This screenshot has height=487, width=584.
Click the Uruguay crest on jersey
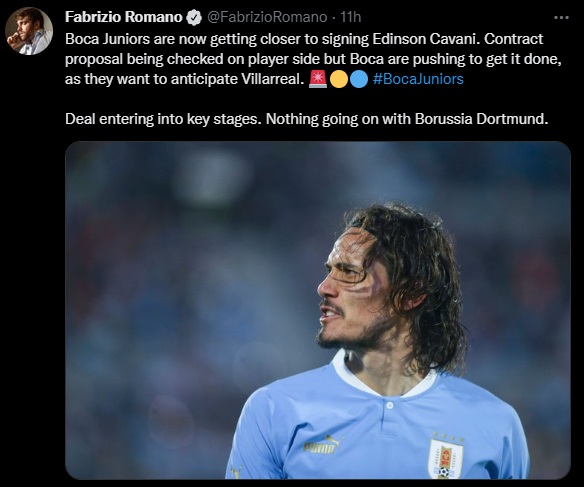pyautogui.click(x=445, y=458)
